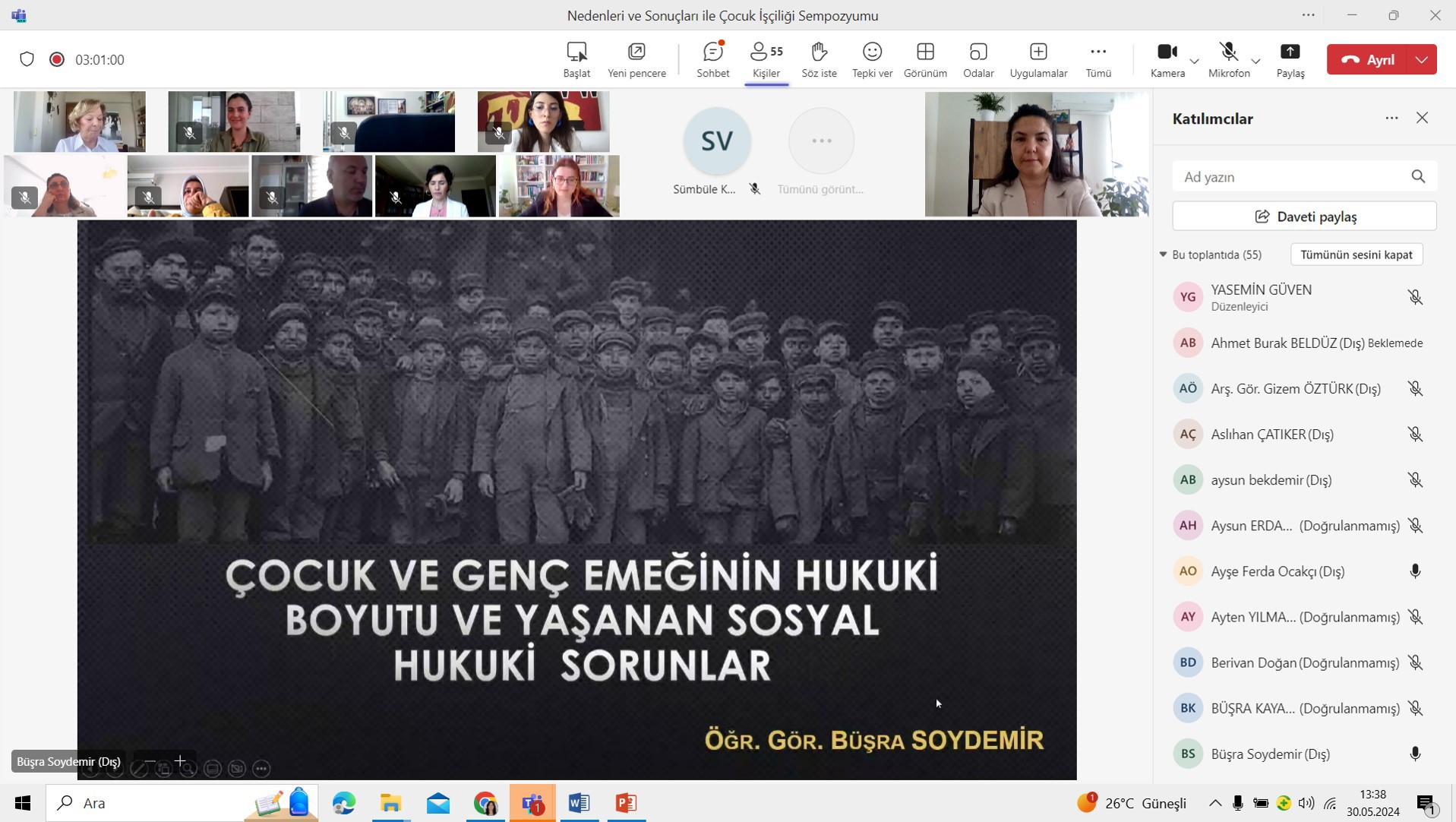The width and height of the screenshot is (1456, 822).
Task: Open Mikrofon device options arrow
Action: pos(1255,61)
